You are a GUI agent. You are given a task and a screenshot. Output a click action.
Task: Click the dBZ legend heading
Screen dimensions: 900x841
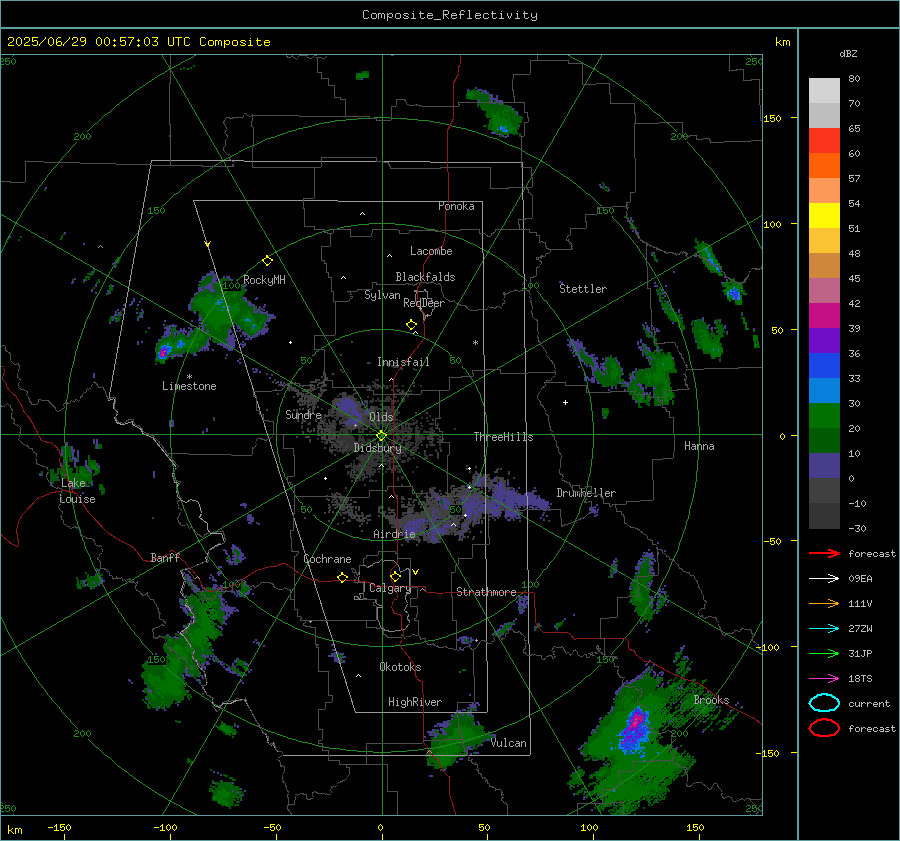(848, 53)
